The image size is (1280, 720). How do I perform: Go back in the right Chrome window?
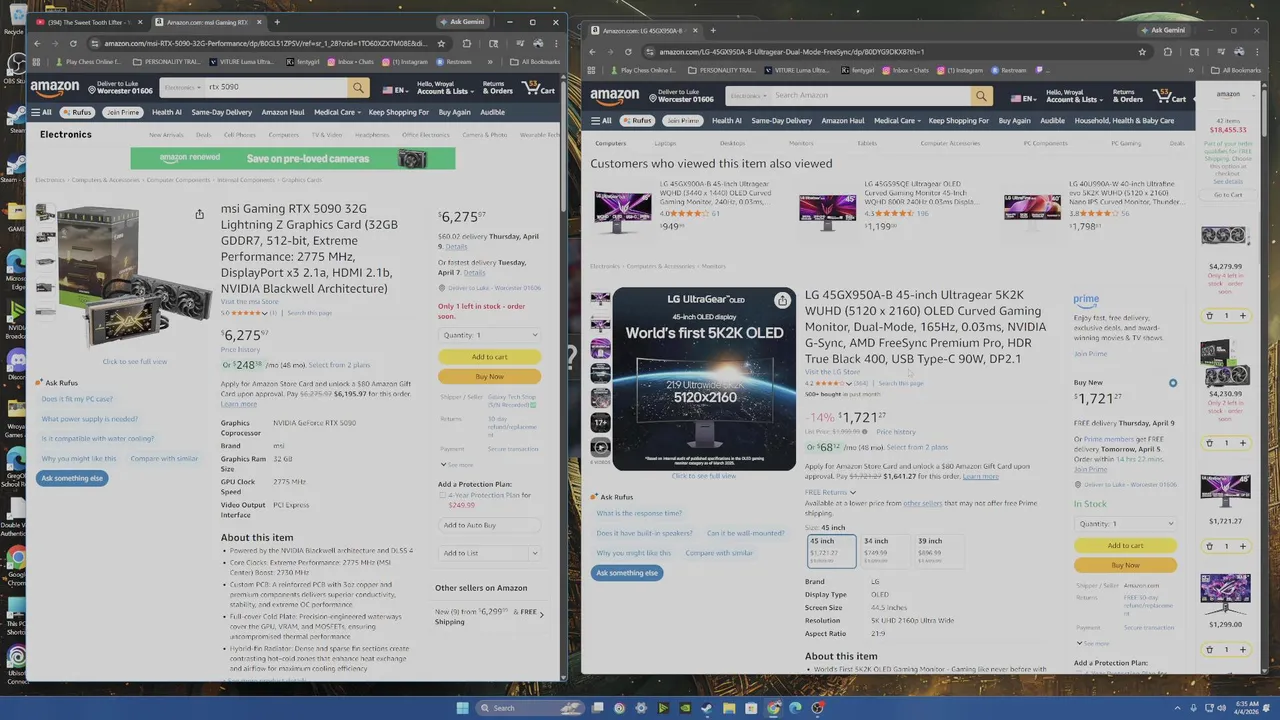click(592, 52)
